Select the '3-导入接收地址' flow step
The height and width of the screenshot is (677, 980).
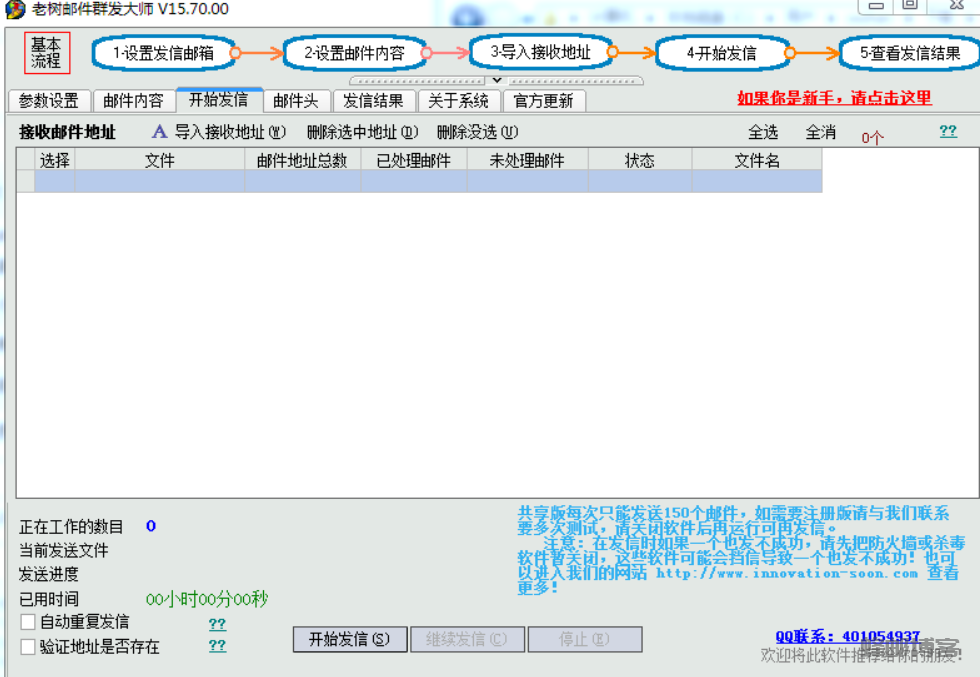coord(540,53)
